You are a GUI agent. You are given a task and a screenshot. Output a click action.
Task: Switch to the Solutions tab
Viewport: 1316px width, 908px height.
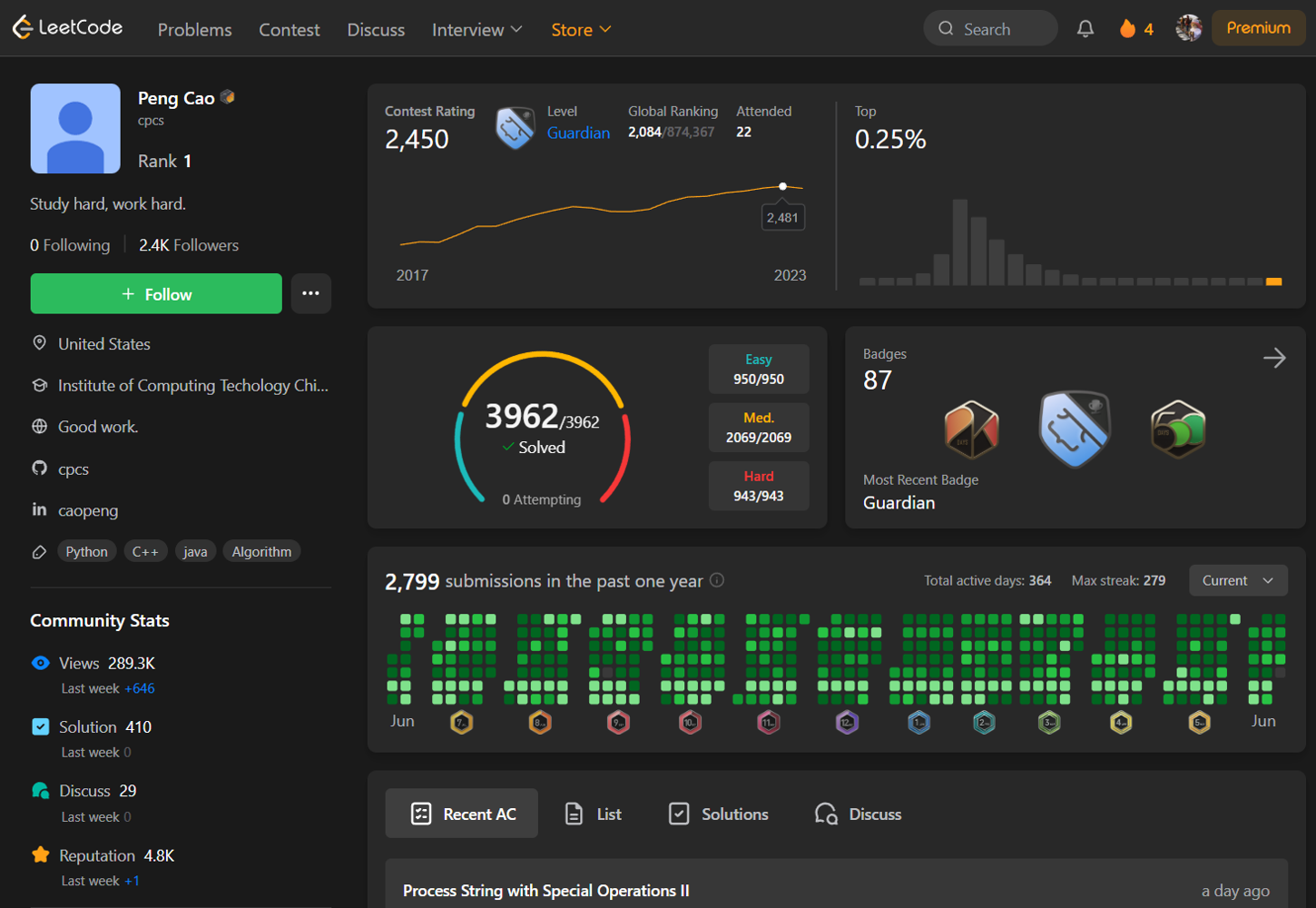[x=719, y=814]
